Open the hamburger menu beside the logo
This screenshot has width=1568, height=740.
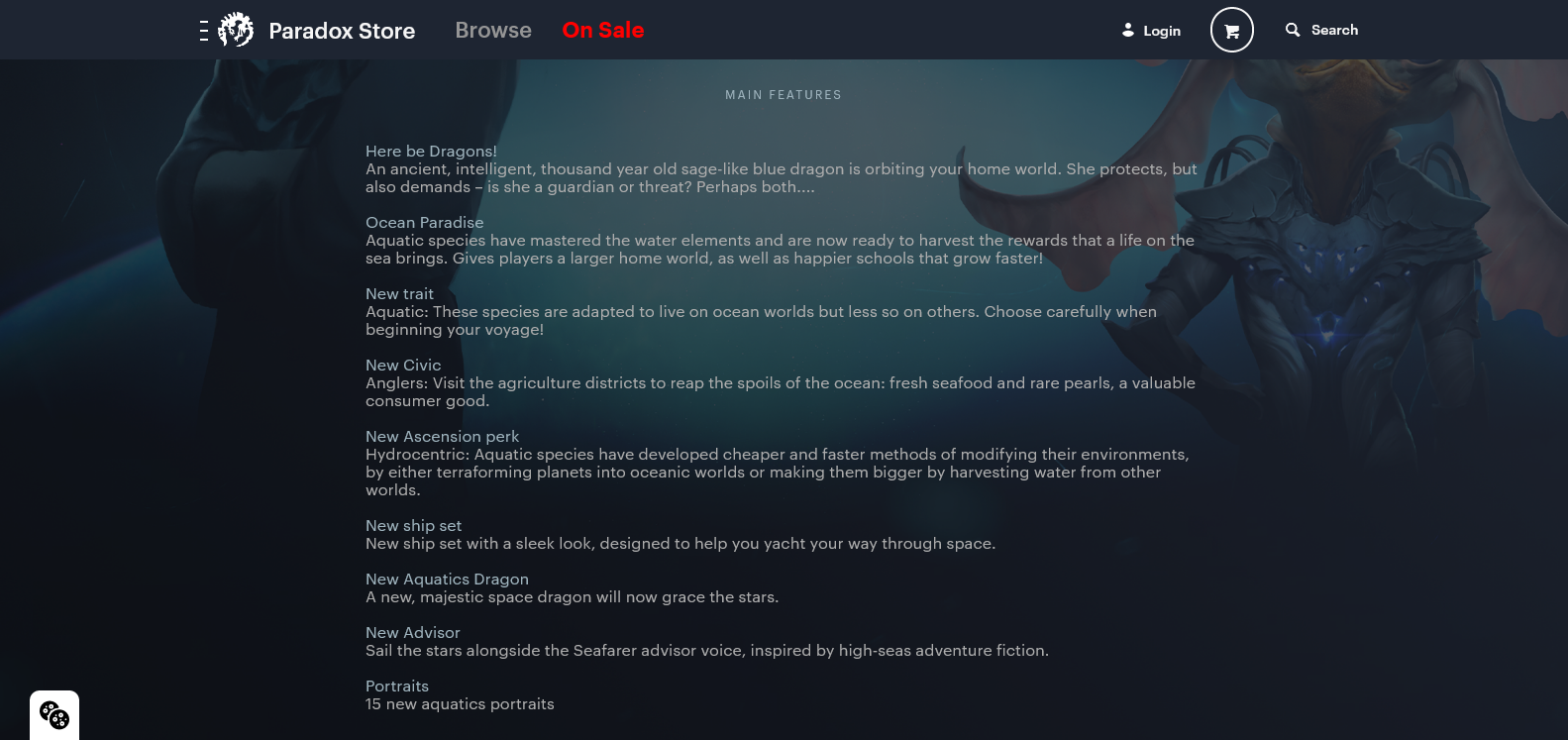coord(203,31)
